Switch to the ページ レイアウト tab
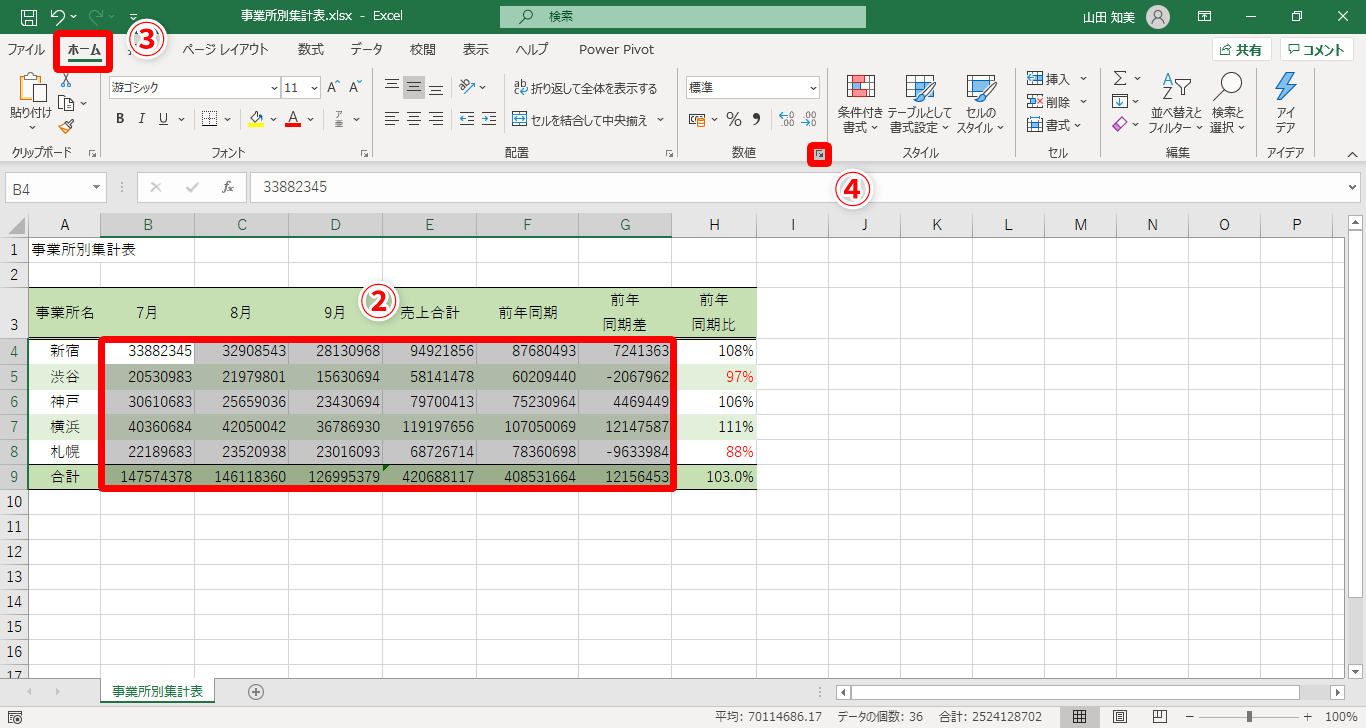1366x728 pixels. pyautogui.click(x=225, y=49)
